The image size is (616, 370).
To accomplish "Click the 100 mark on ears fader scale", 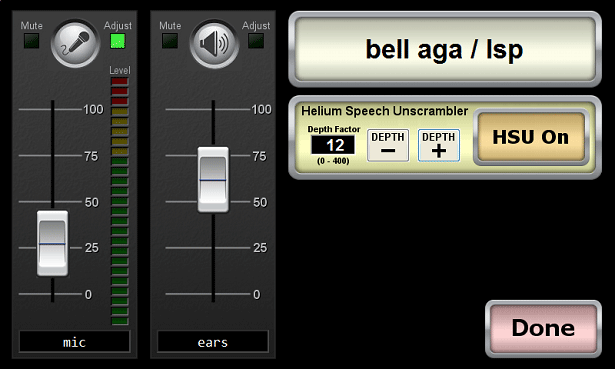I will pos(261,109).
